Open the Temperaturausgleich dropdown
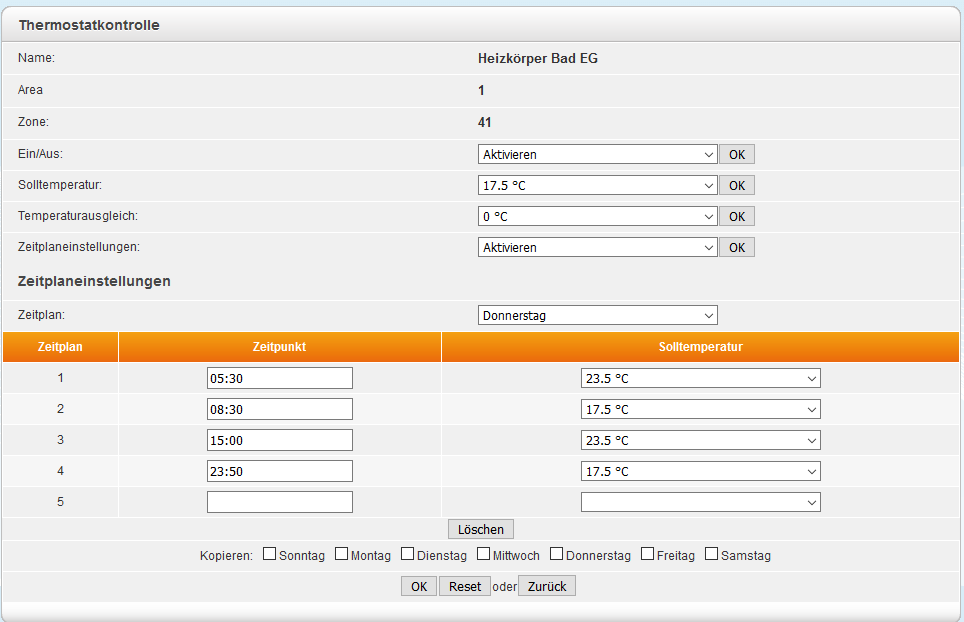This screenshot has width=964, height=622. 598,217
